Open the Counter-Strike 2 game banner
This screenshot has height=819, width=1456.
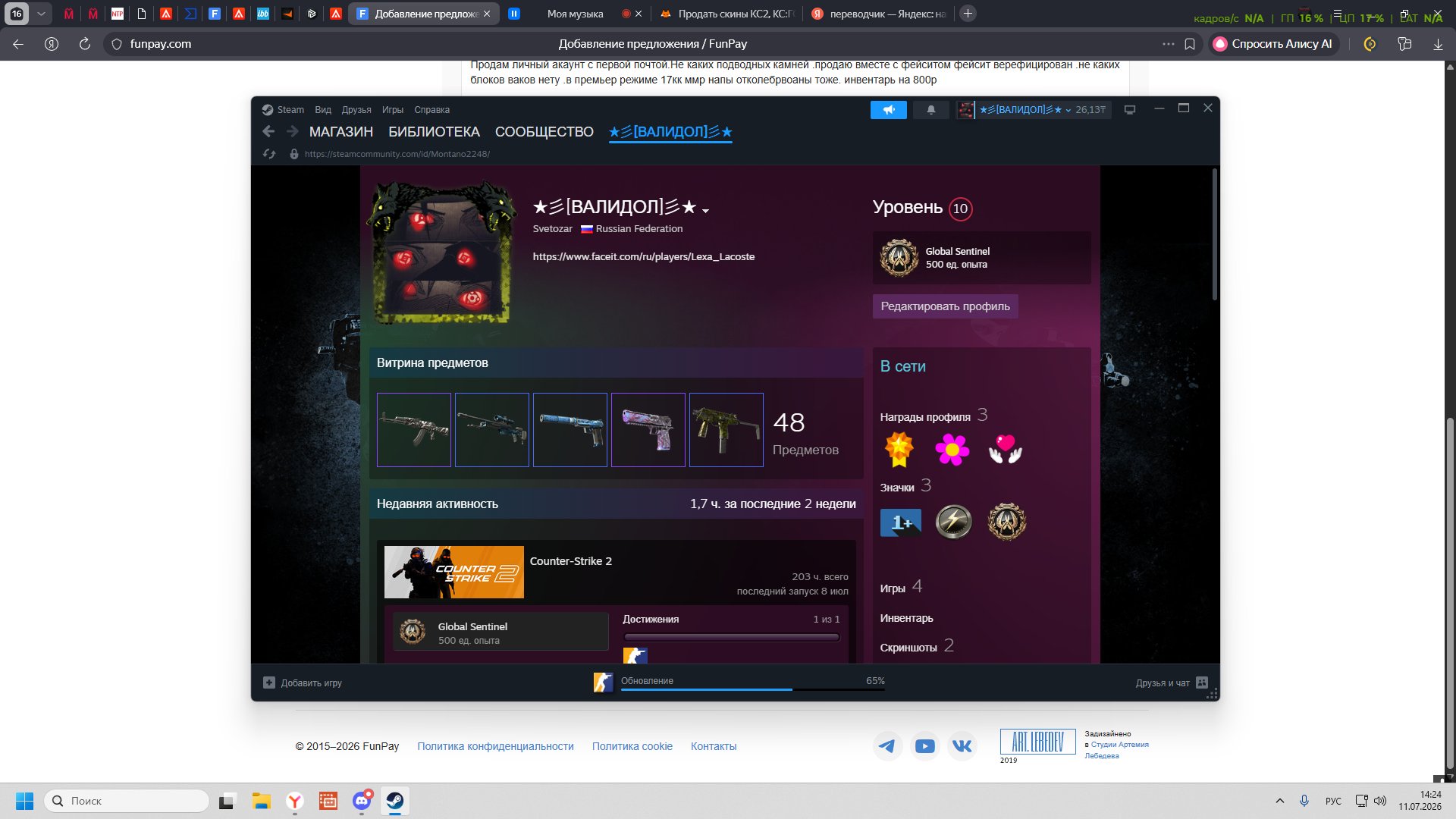pos(454,573)
